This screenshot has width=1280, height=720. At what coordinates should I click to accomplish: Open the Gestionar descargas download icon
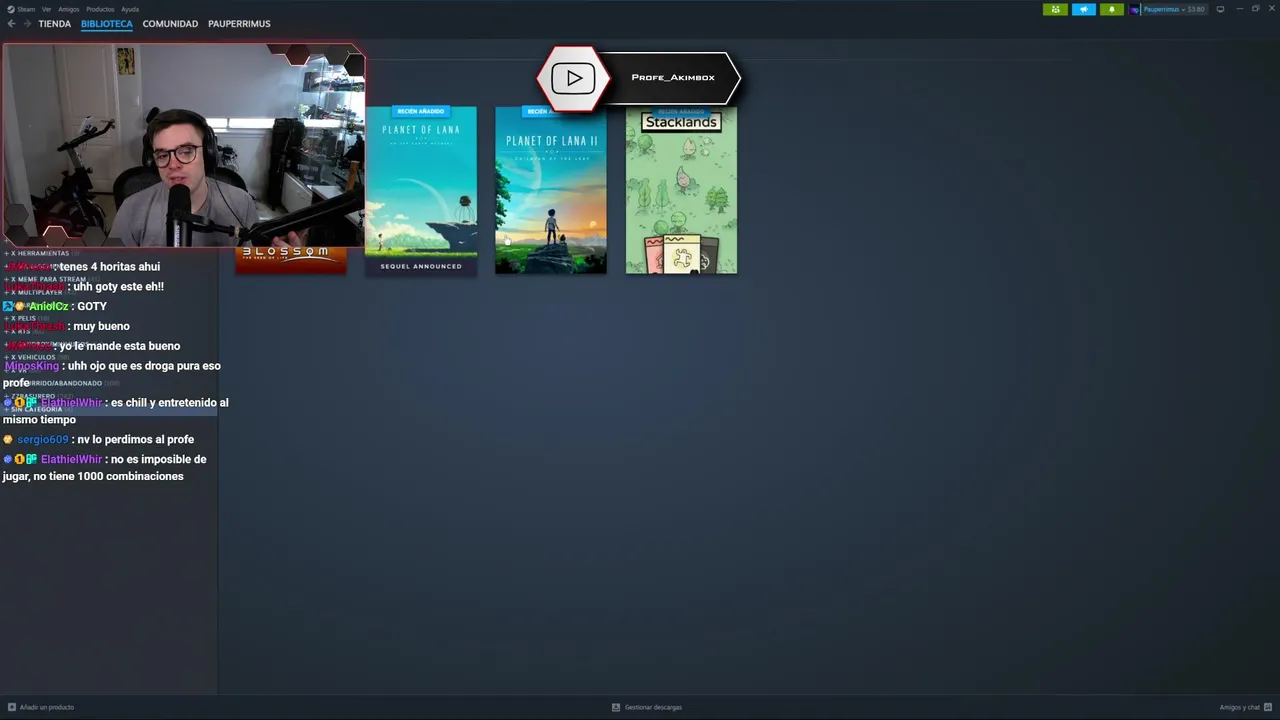pyautogui.click(x=616, y=707)
